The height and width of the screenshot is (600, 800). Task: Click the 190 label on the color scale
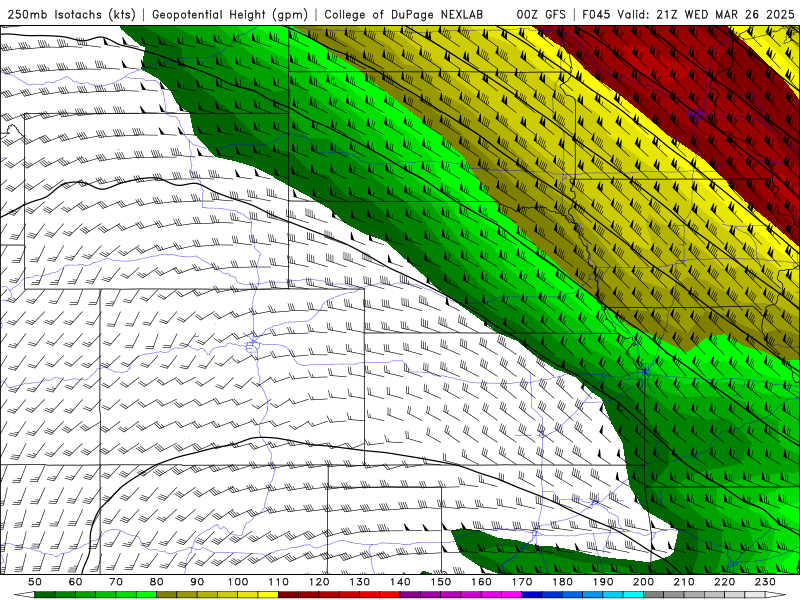[x=603, y=582]
